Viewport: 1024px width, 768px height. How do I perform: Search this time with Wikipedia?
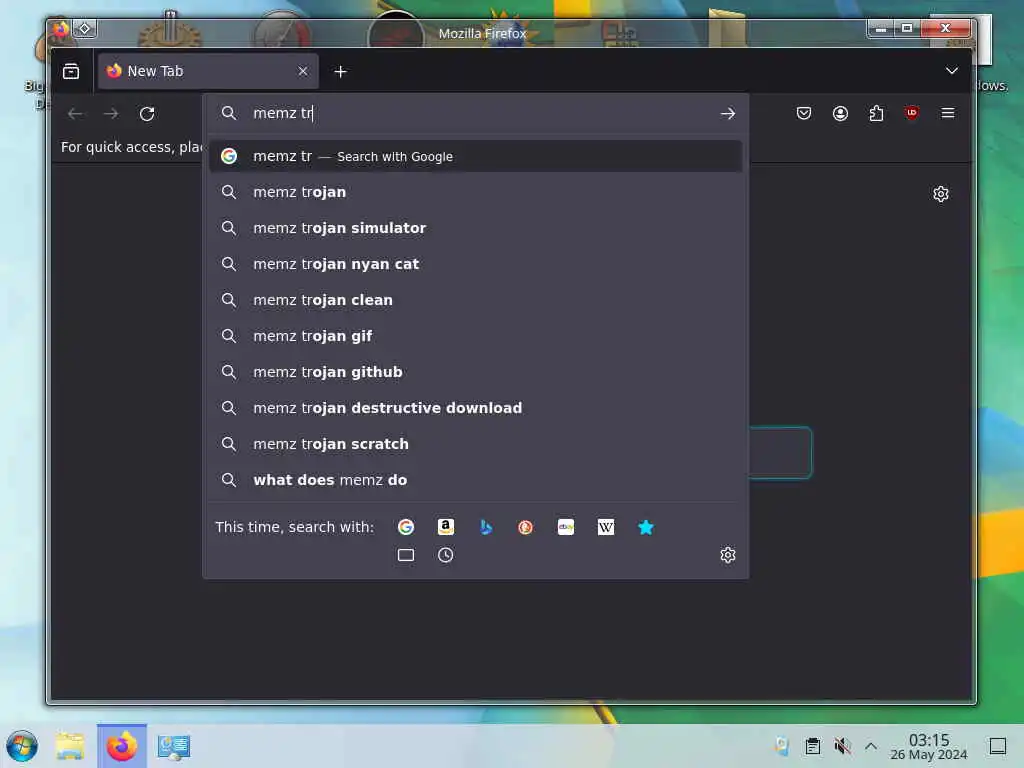[x=605, y=527]
